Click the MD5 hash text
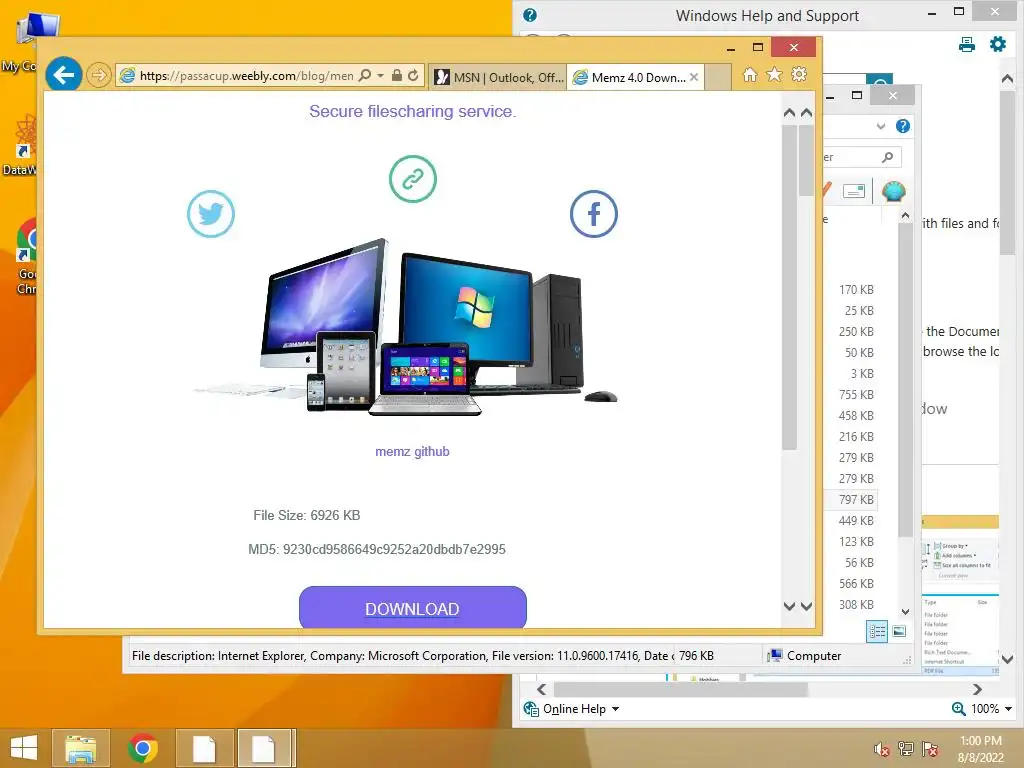 coord(377,549)
